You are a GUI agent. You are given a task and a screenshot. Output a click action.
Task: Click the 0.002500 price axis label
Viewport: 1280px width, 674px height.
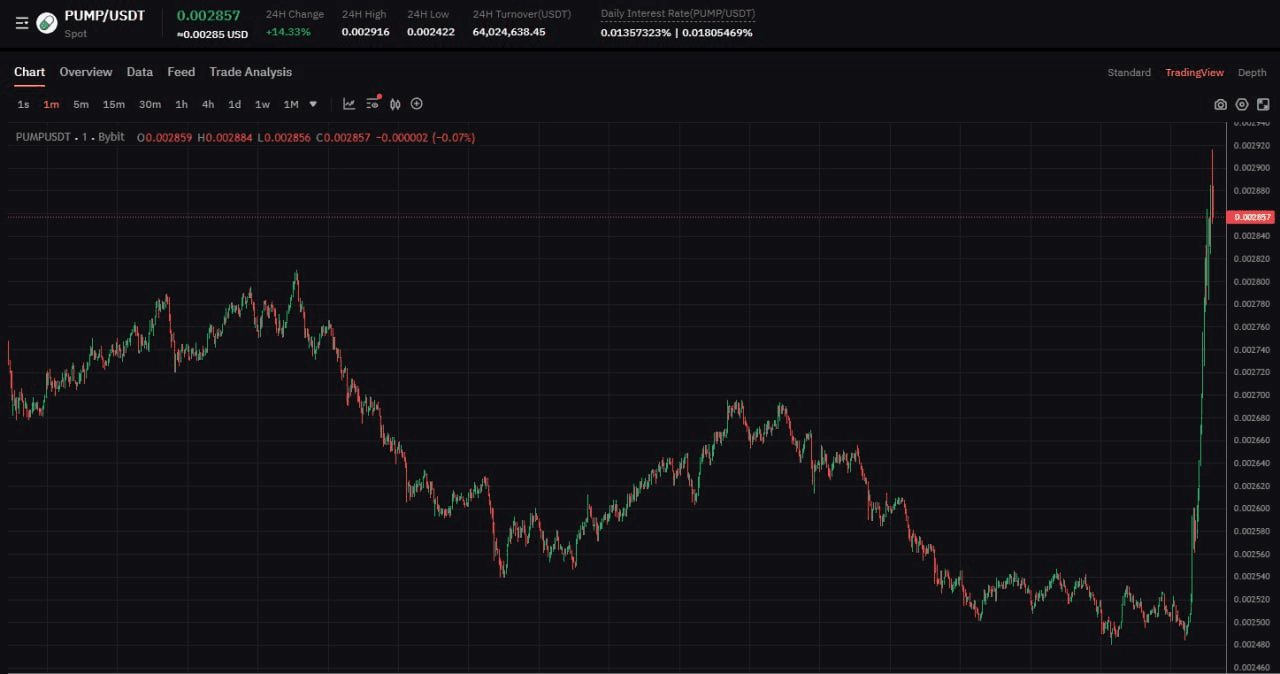click(1252, 622)
